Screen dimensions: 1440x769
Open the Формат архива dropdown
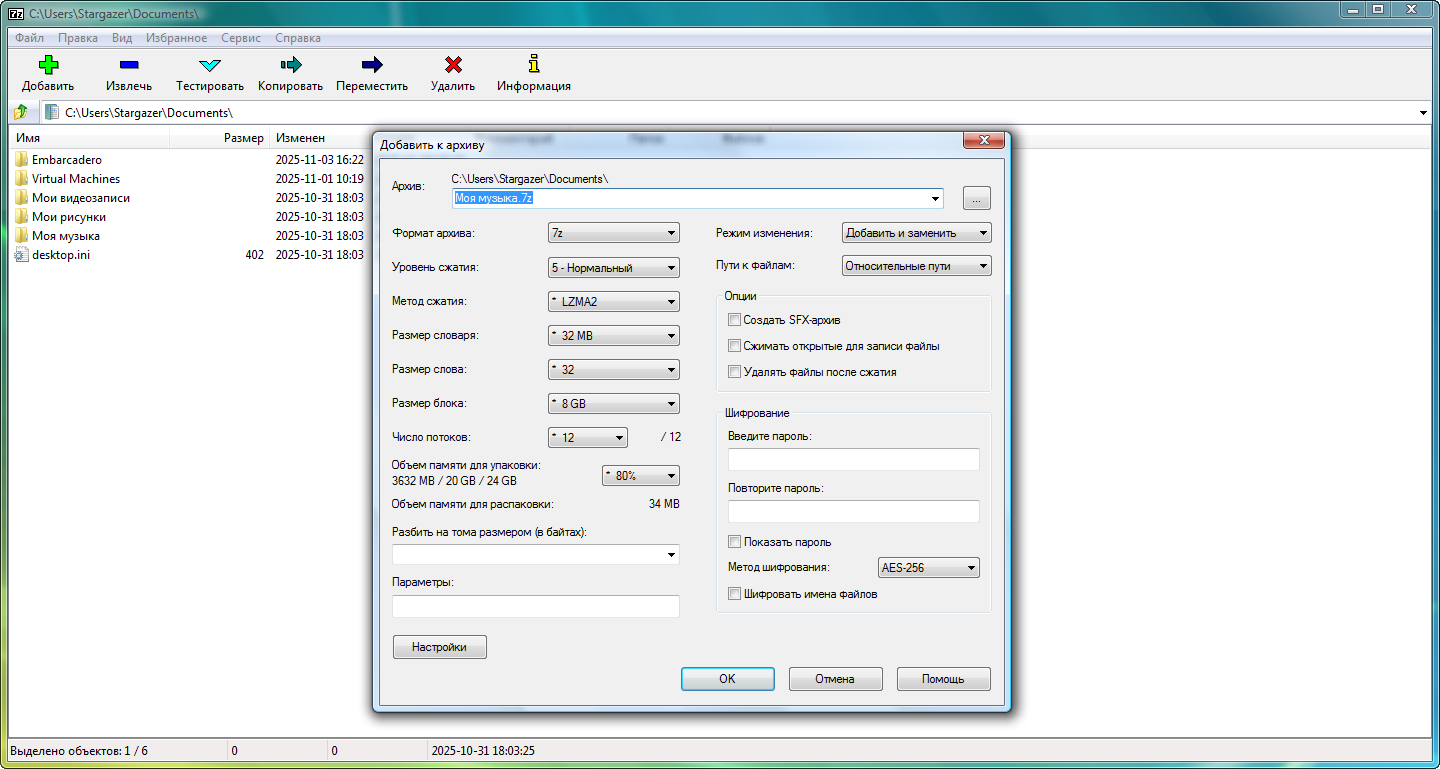point(614,234)
